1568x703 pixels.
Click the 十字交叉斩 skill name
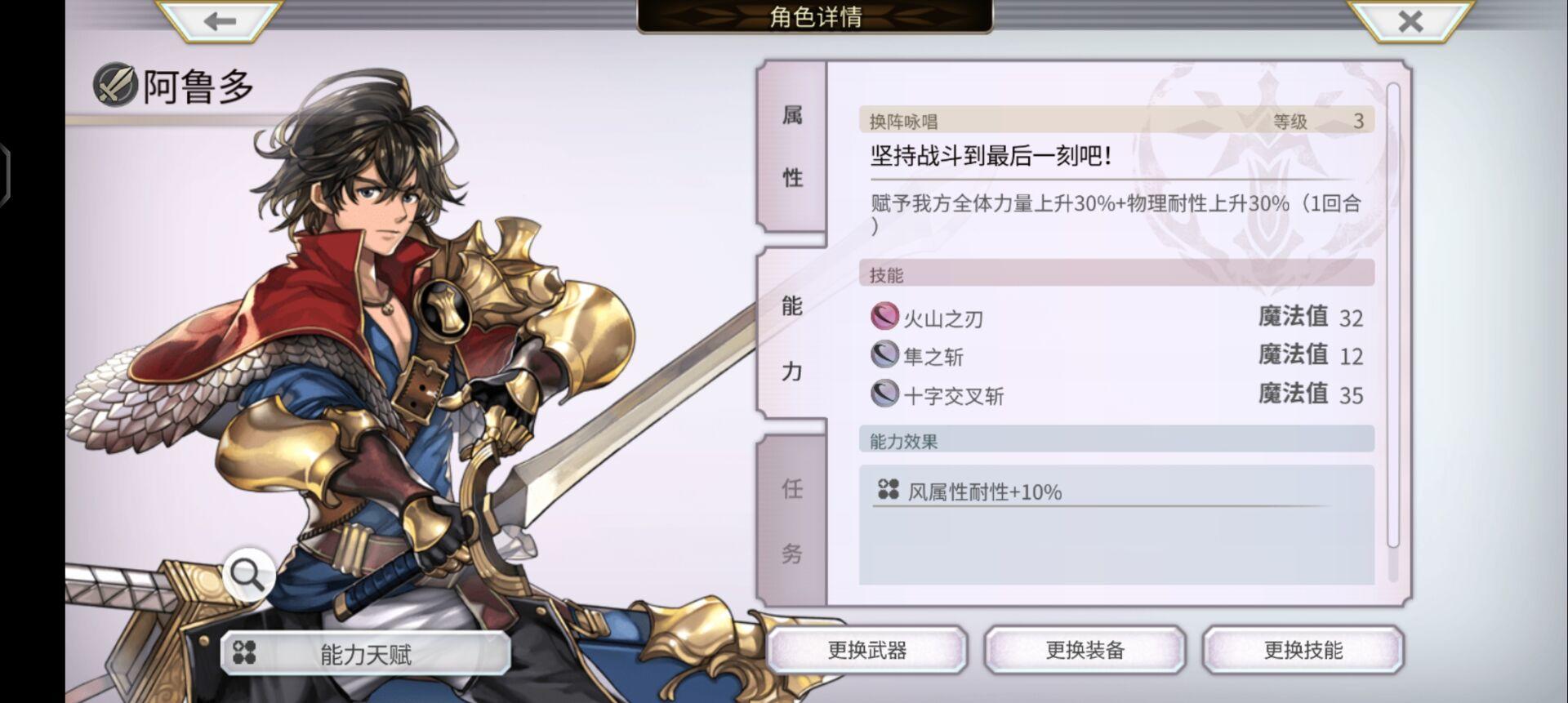(953, 396)
